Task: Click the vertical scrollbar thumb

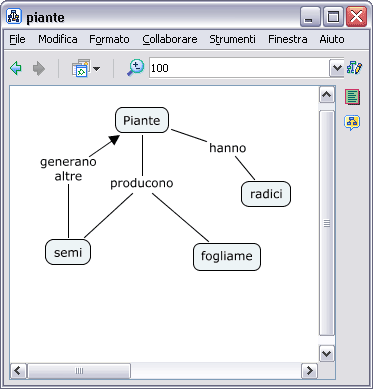Action: tap(327, 223)
